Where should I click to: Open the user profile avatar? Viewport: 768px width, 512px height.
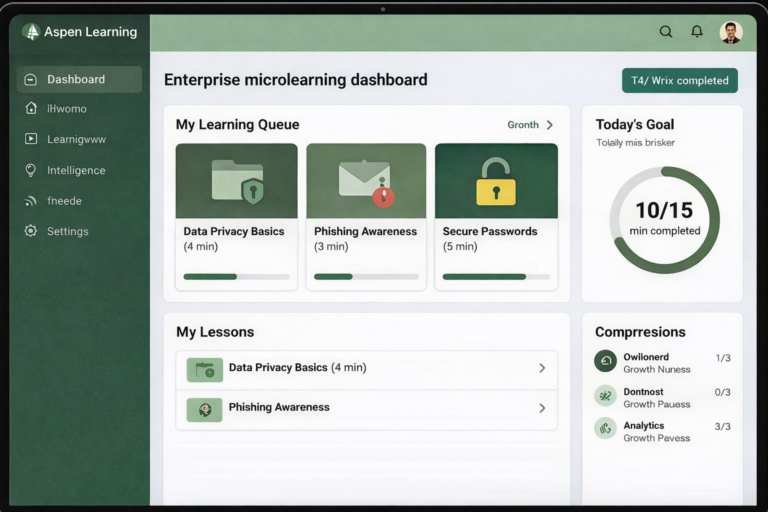731,32
